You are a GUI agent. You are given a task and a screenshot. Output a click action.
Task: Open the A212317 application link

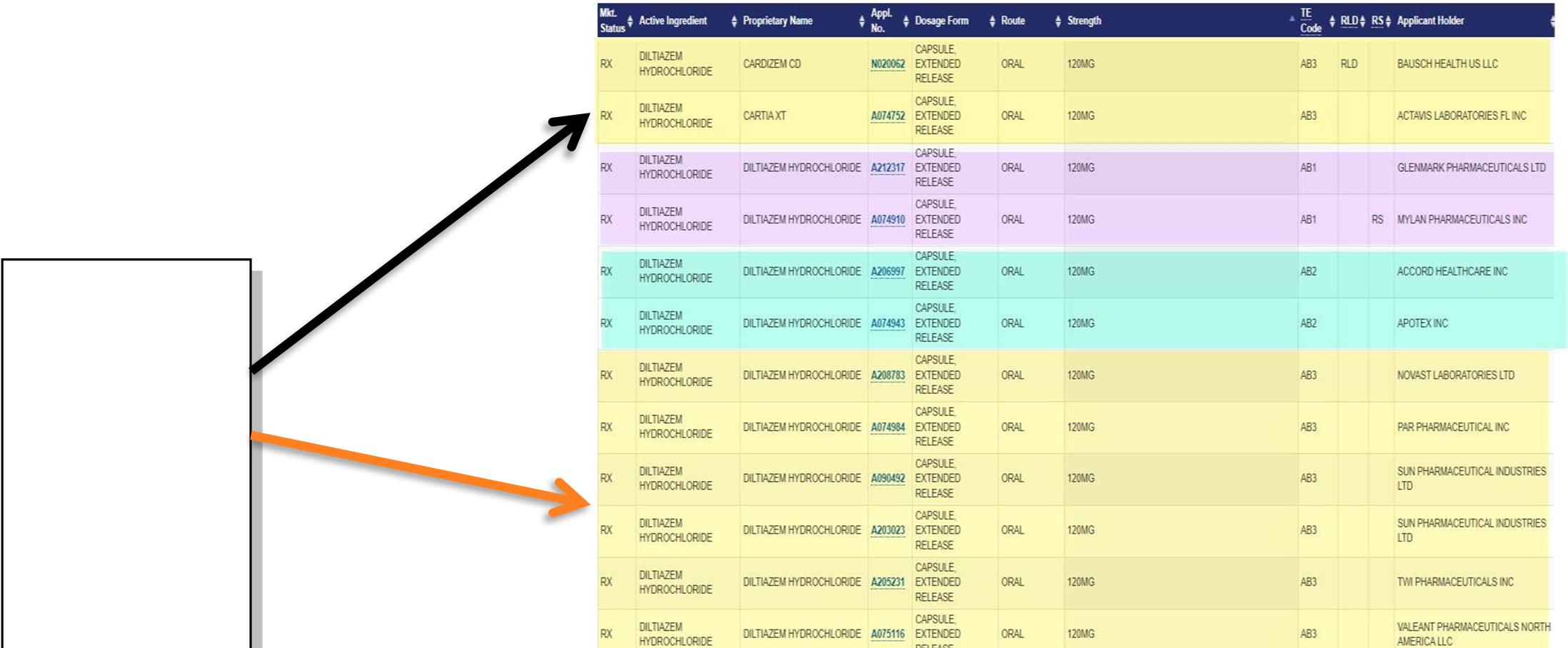(888, 168)
